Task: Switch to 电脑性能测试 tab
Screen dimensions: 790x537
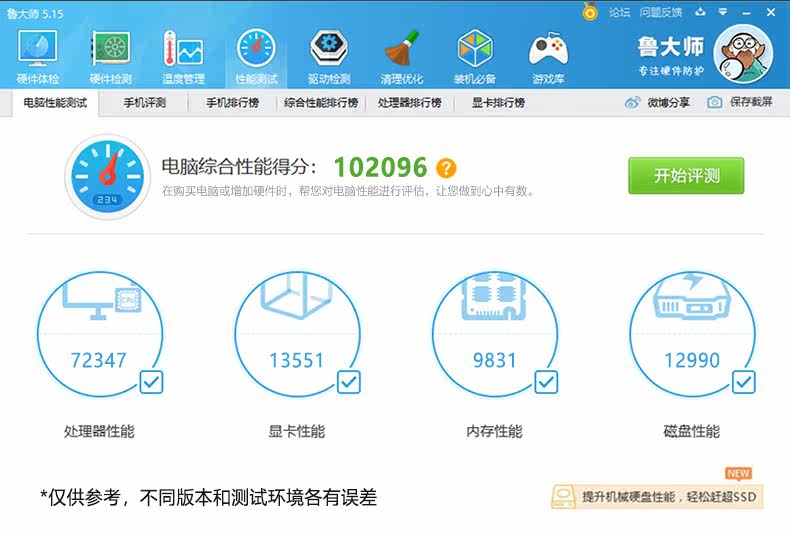Action: [55, 103]
